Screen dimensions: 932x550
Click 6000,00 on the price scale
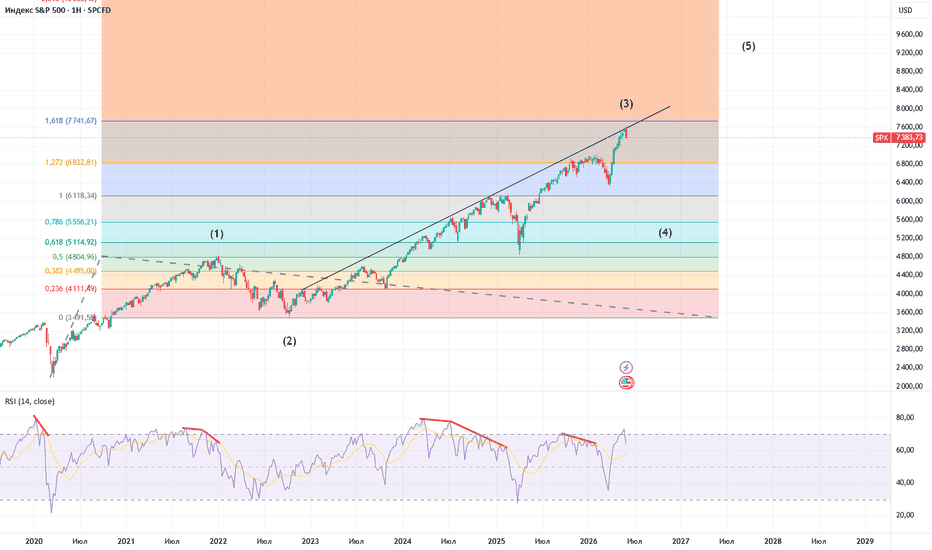point(909,201)
